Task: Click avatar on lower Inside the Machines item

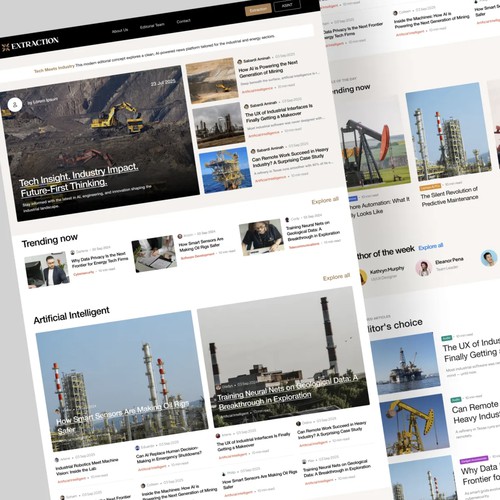Action: [x=143, y=486]
